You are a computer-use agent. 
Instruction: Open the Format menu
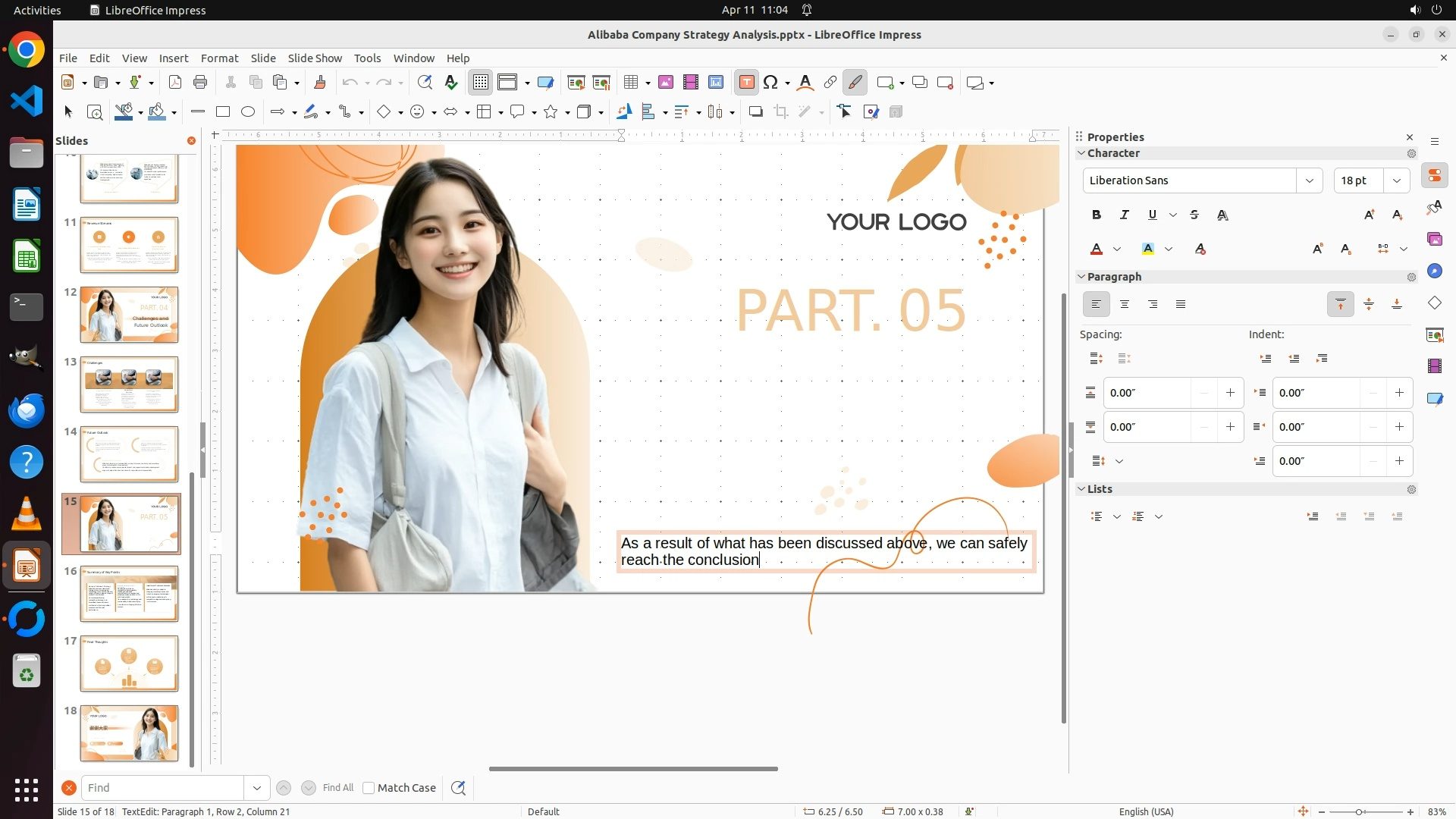point(219,58)
